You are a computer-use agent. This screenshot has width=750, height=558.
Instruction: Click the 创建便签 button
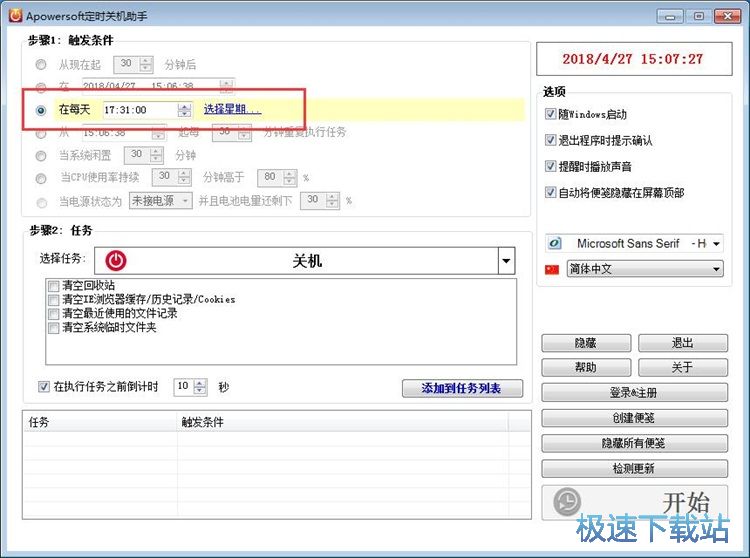coord(634,418)
